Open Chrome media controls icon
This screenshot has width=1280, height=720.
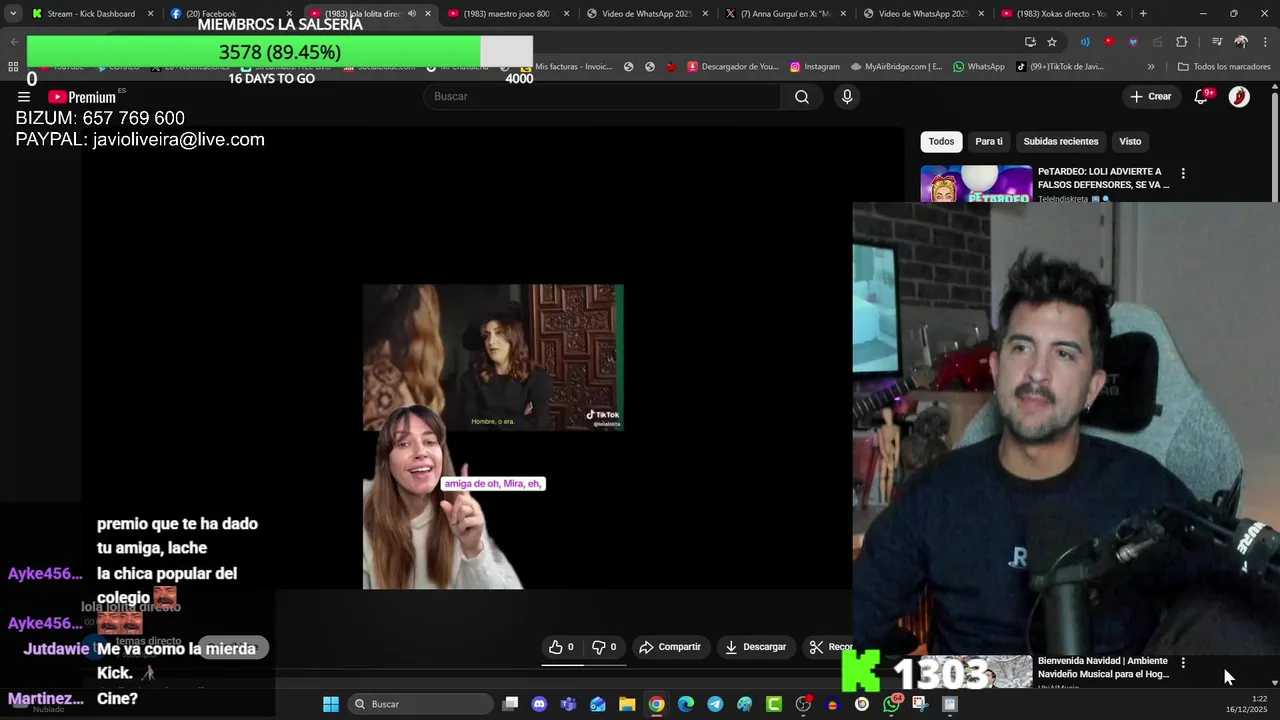pos(1217,42)
